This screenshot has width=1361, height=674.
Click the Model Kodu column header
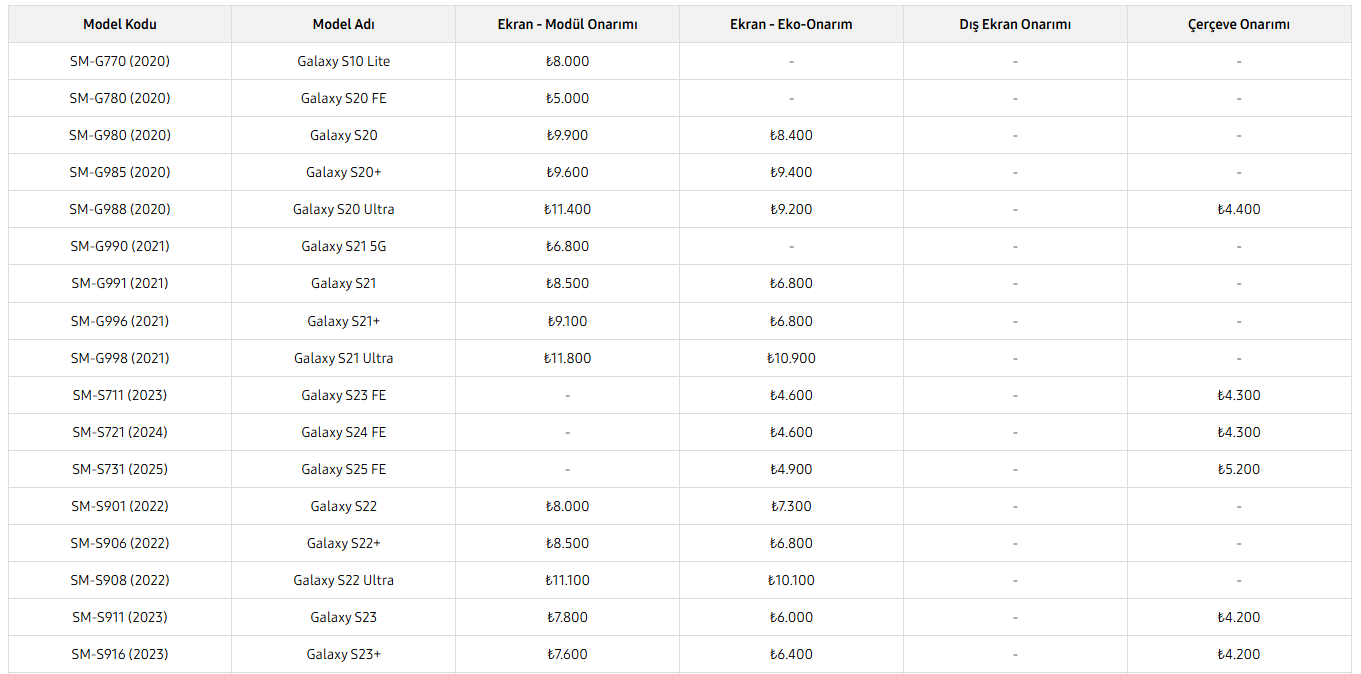120,24
